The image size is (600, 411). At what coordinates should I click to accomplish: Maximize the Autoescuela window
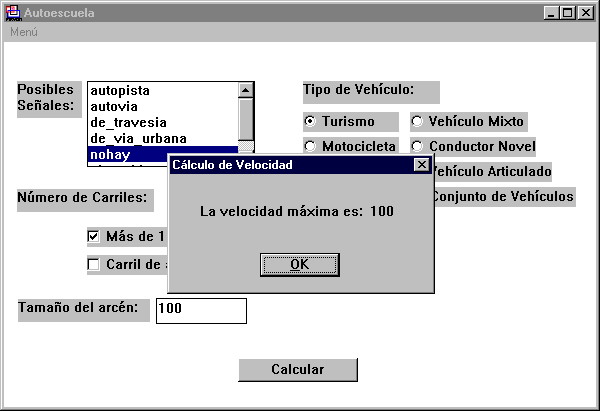[x=567, y=12]
